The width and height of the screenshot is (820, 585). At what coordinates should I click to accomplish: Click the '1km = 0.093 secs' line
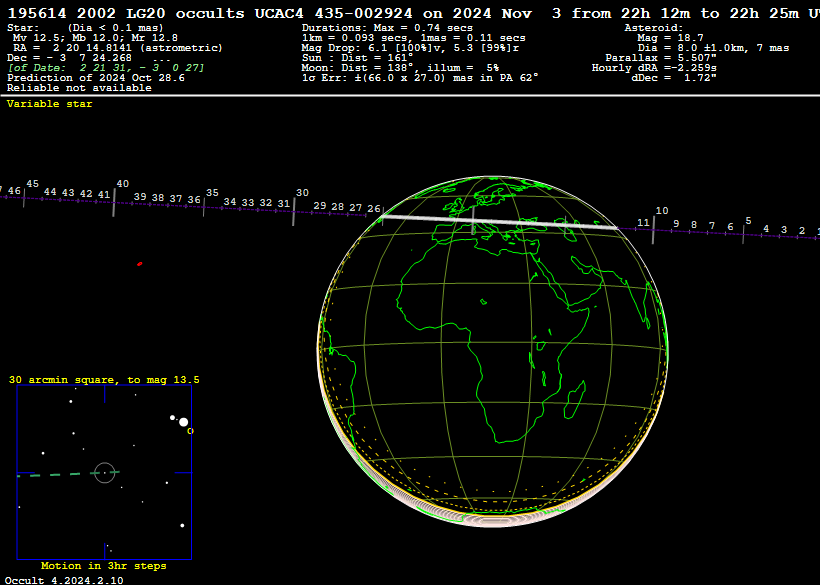pyautogui.click(x=414, y=38)
